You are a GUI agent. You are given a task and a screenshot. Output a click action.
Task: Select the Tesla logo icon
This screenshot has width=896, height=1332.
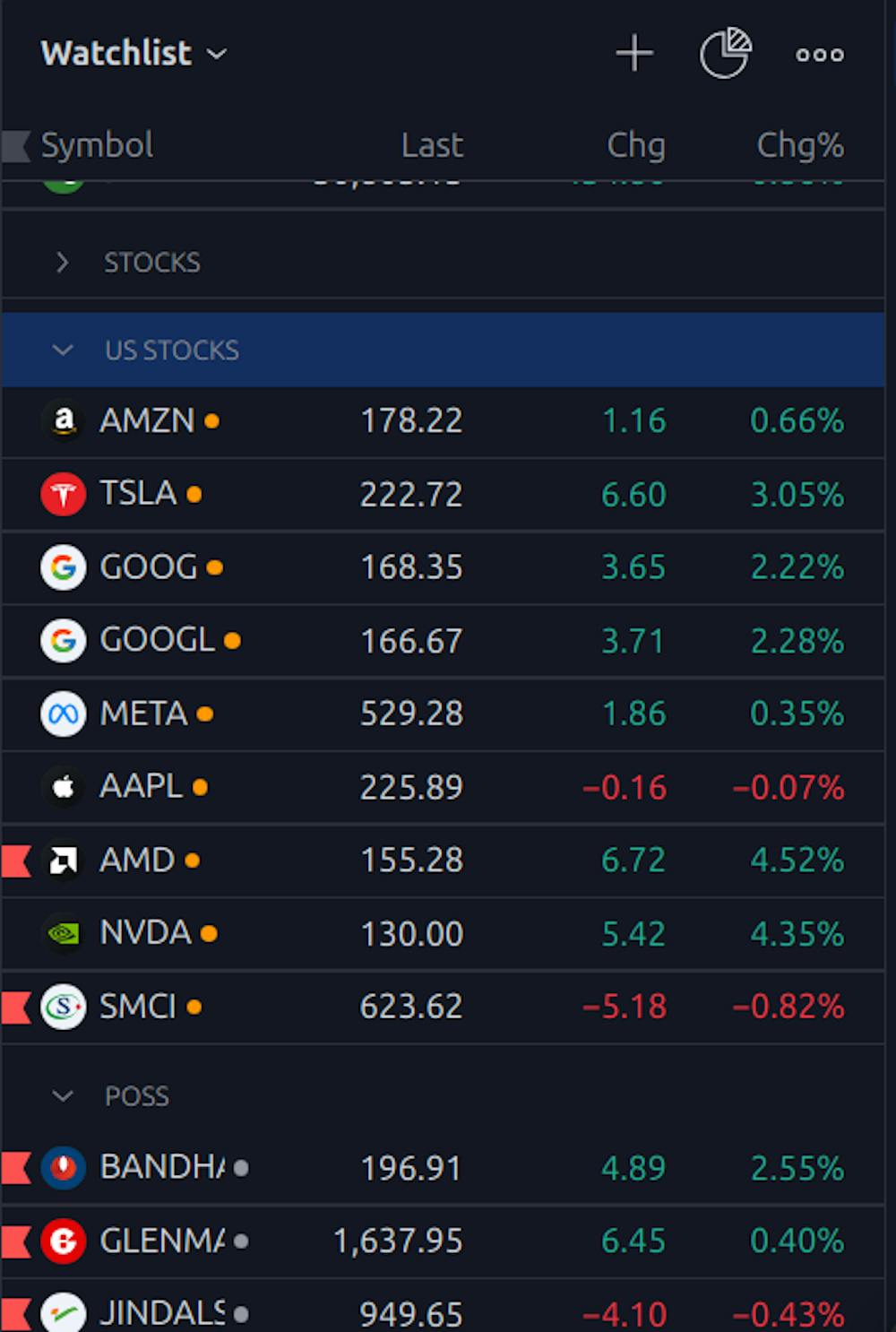pyautogui.click(x=63, y=494)
